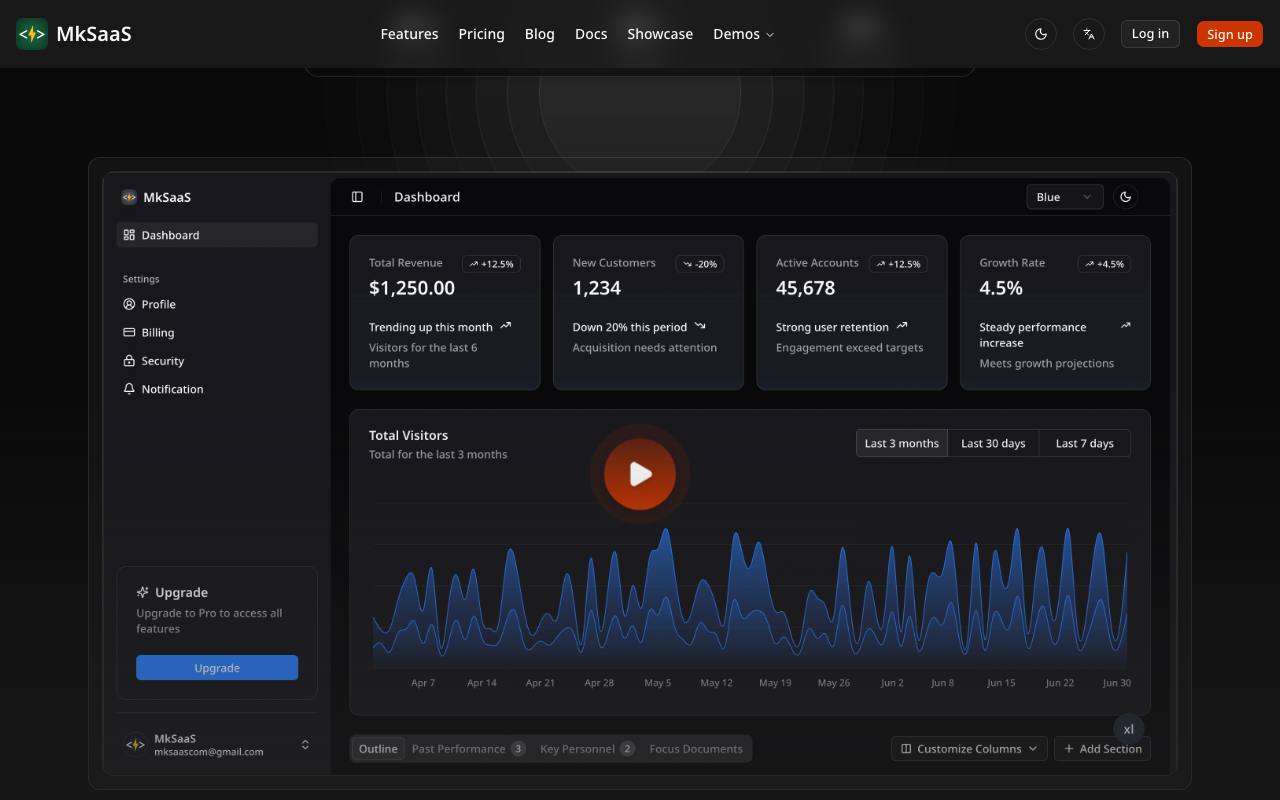Image resolution: width=1280 pixels, height=800 pixels.
Task: Click the May 12 axis label
Action: 716,683
